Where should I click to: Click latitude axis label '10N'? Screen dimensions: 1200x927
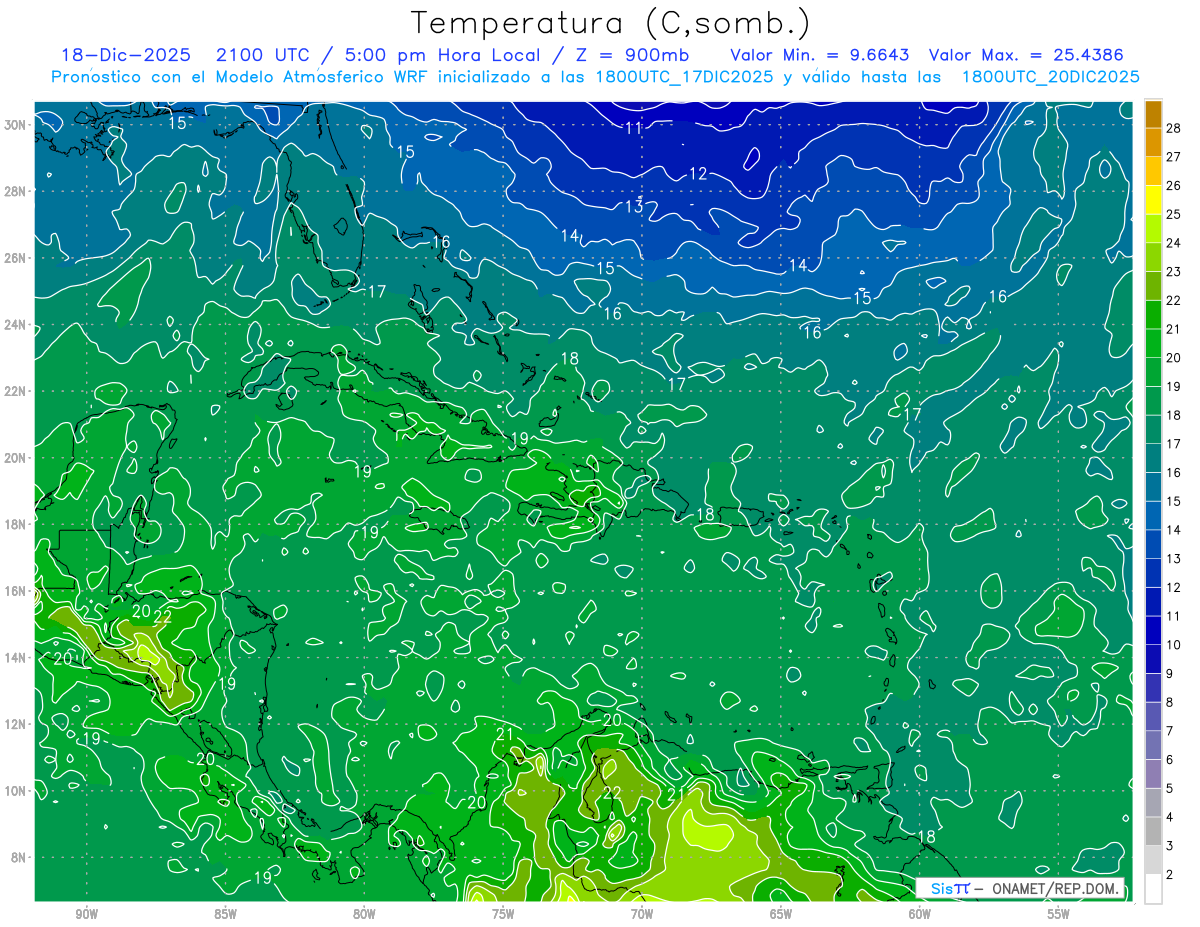[x=15, y=791]
